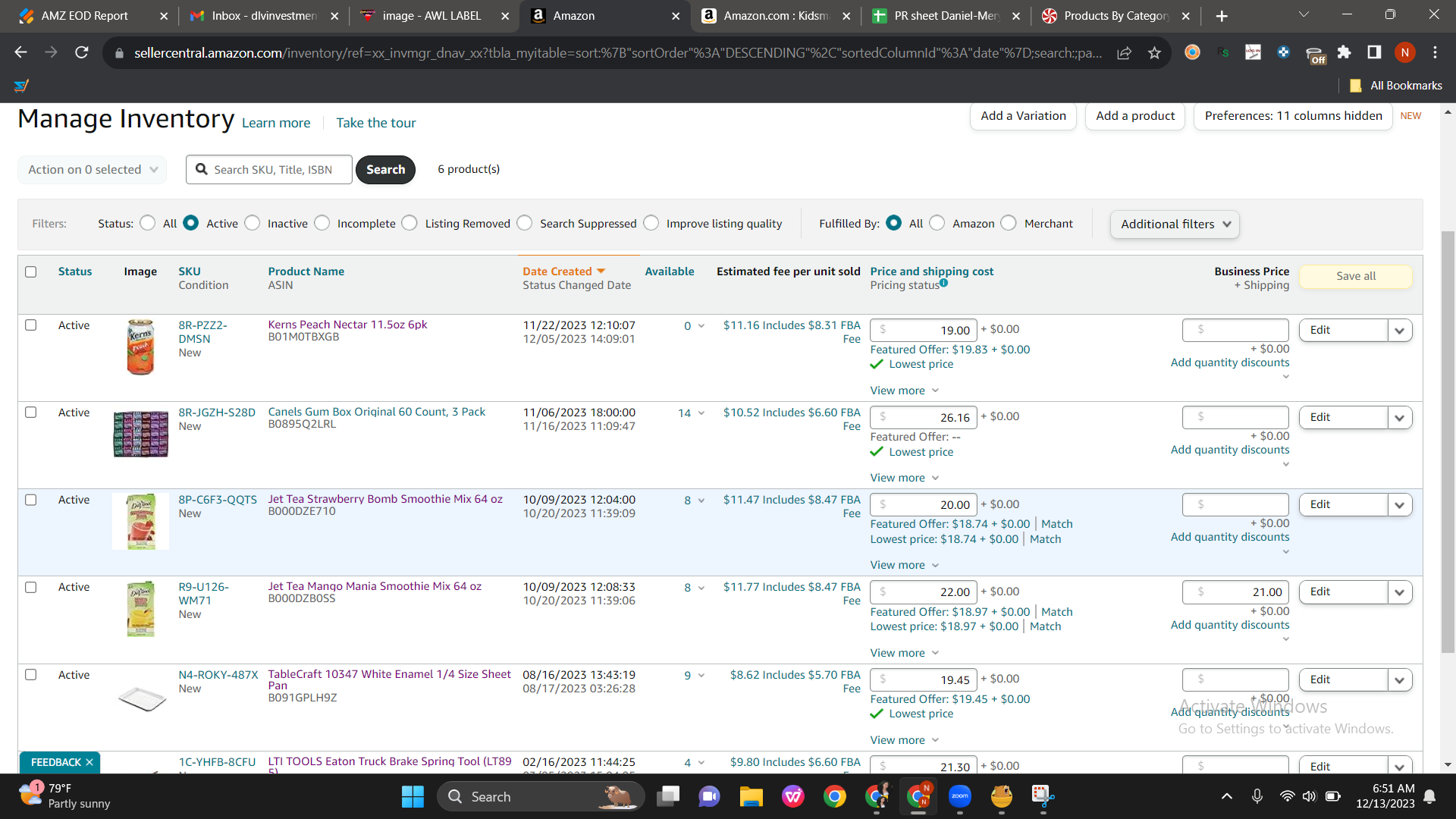
Task: Open Zoom from the taskbar
Action: (959, 796)
